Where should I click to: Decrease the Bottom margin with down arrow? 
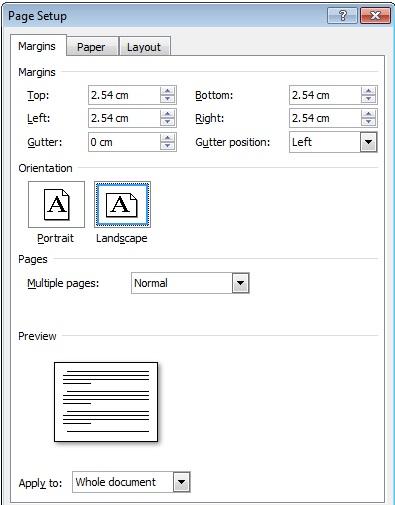(x=368, y=99)
